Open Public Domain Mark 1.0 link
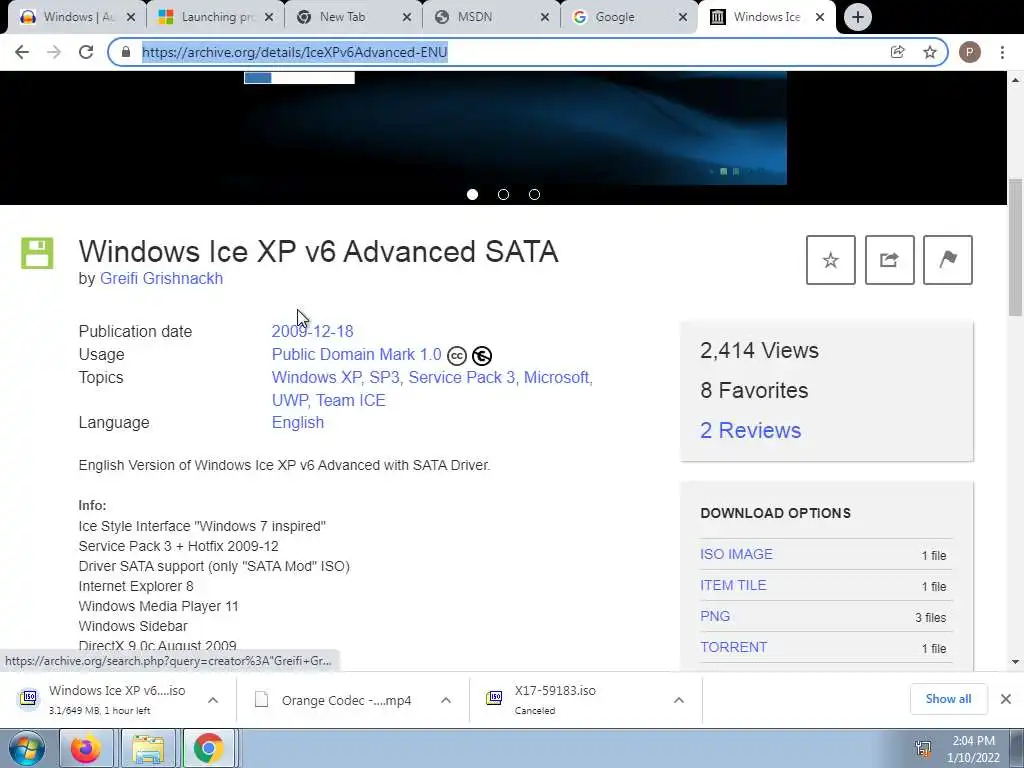The width and height of the screenshot is (1024, 768). pyautogui.click(x=357, y=354)
